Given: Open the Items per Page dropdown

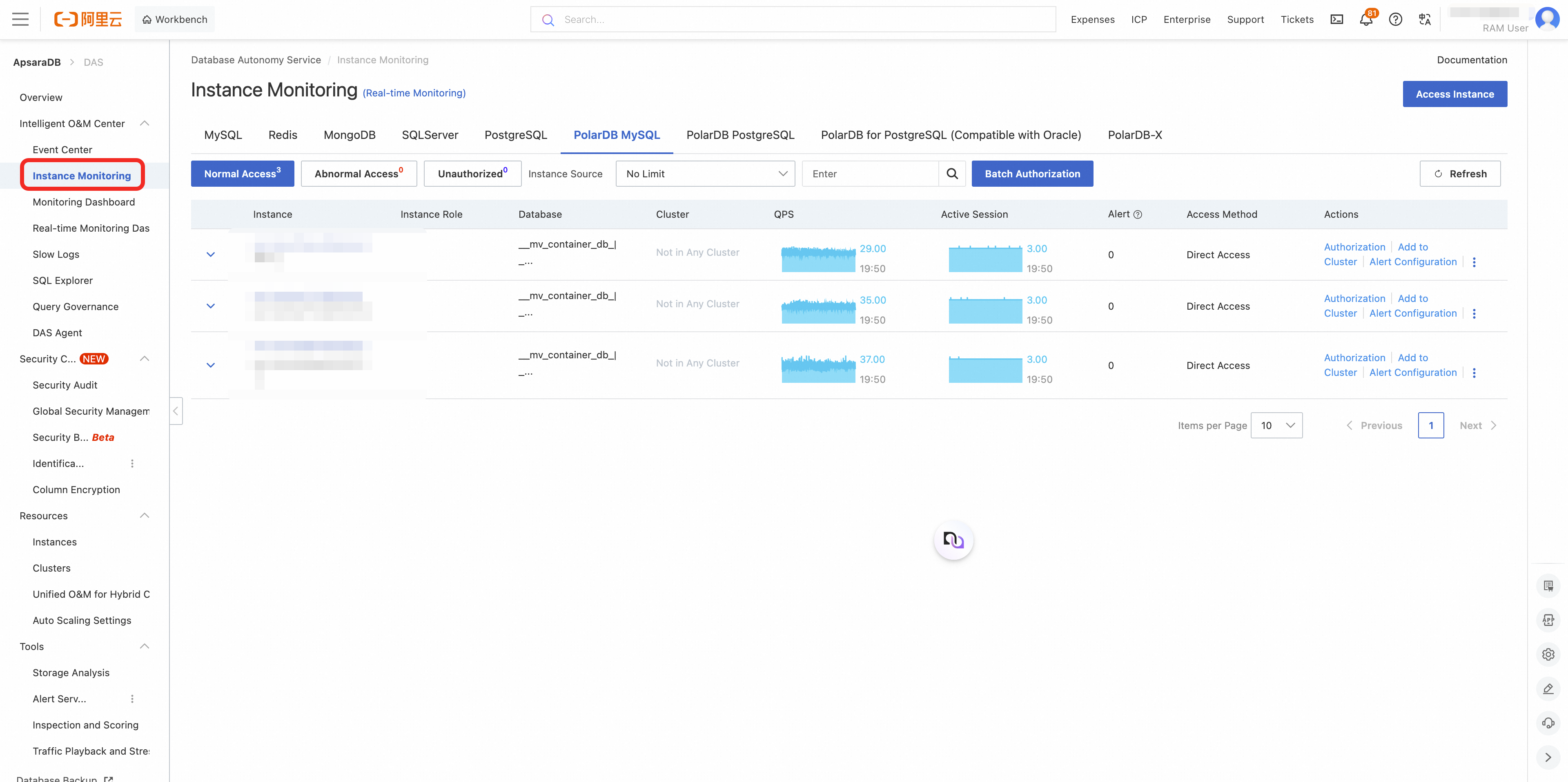Looking at the screenshot, I should [x=1276, y=425].
